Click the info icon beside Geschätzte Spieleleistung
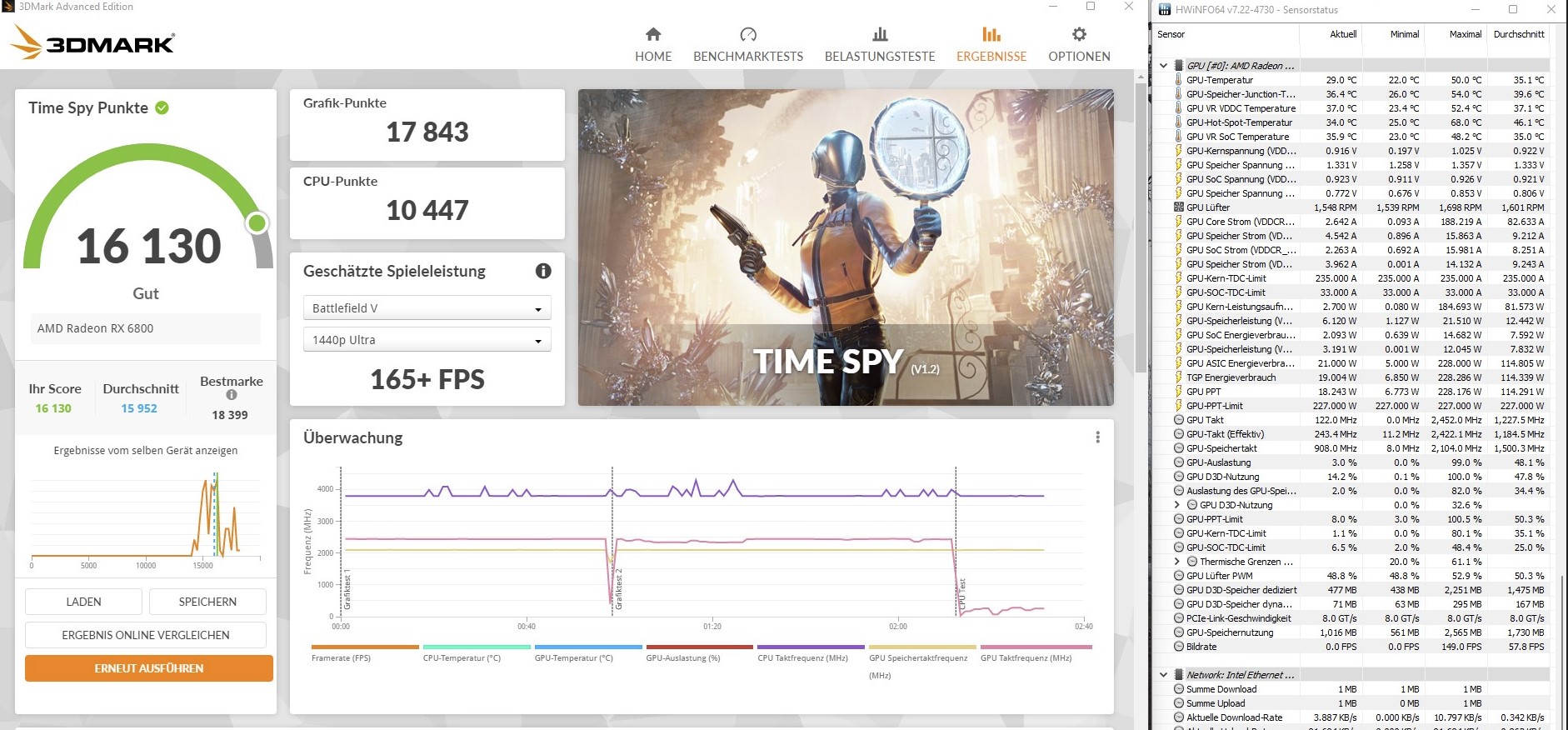The image size is (1568, 730). coord(543,271)
